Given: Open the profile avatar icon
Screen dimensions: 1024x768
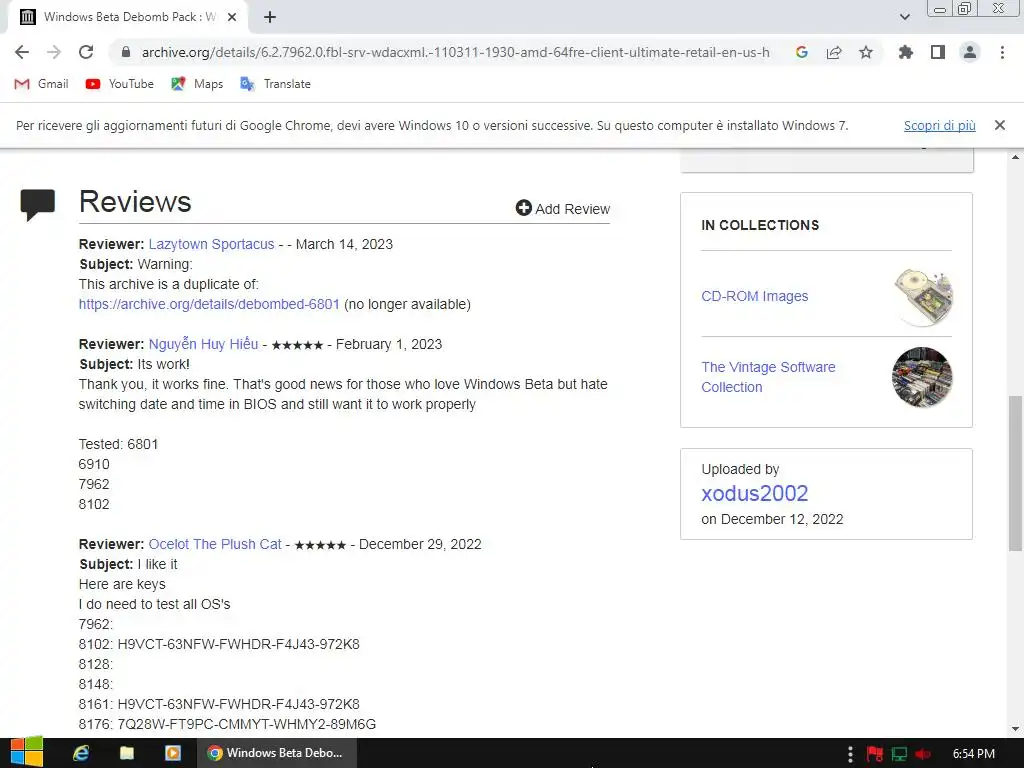Looking at the screenshot, I should pos(970,52).
